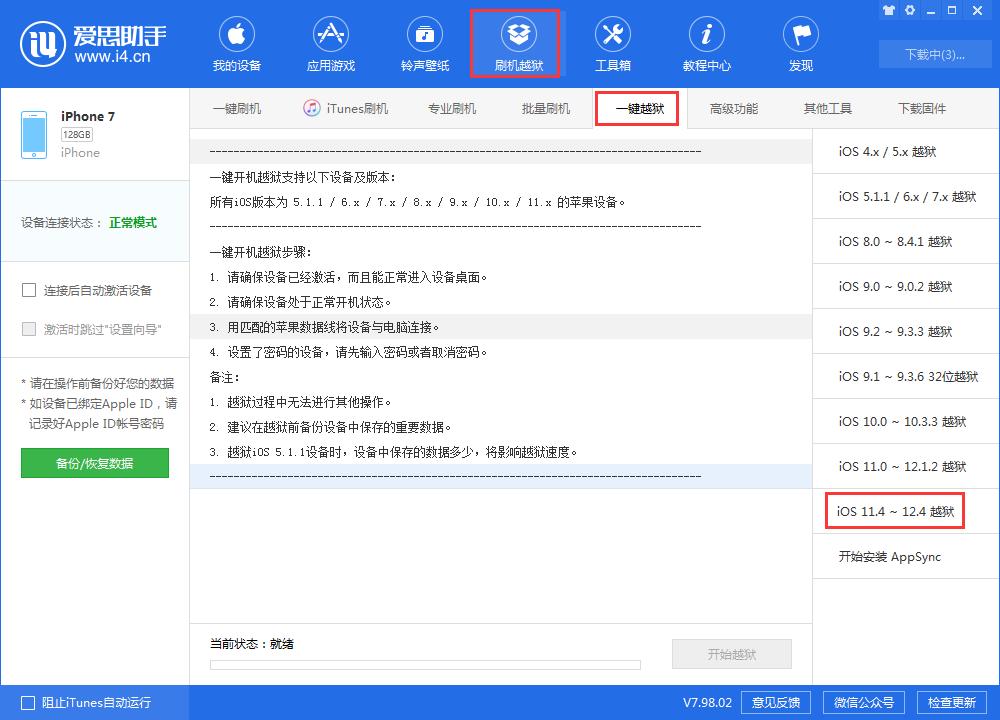Switch to the iTunes刷机 tab
This screenshot has width=1000, height=720.
point(345,107)
